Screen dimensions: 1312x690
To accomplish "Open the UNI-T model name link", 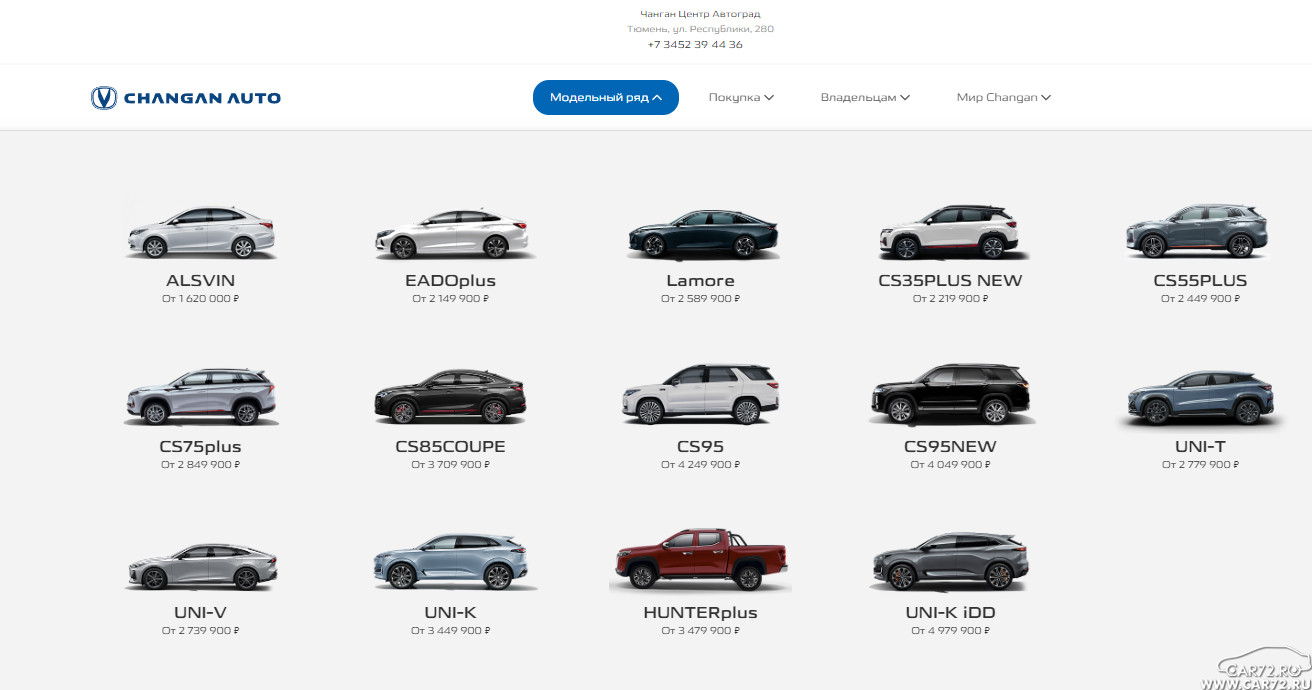I will [1200, 447].
